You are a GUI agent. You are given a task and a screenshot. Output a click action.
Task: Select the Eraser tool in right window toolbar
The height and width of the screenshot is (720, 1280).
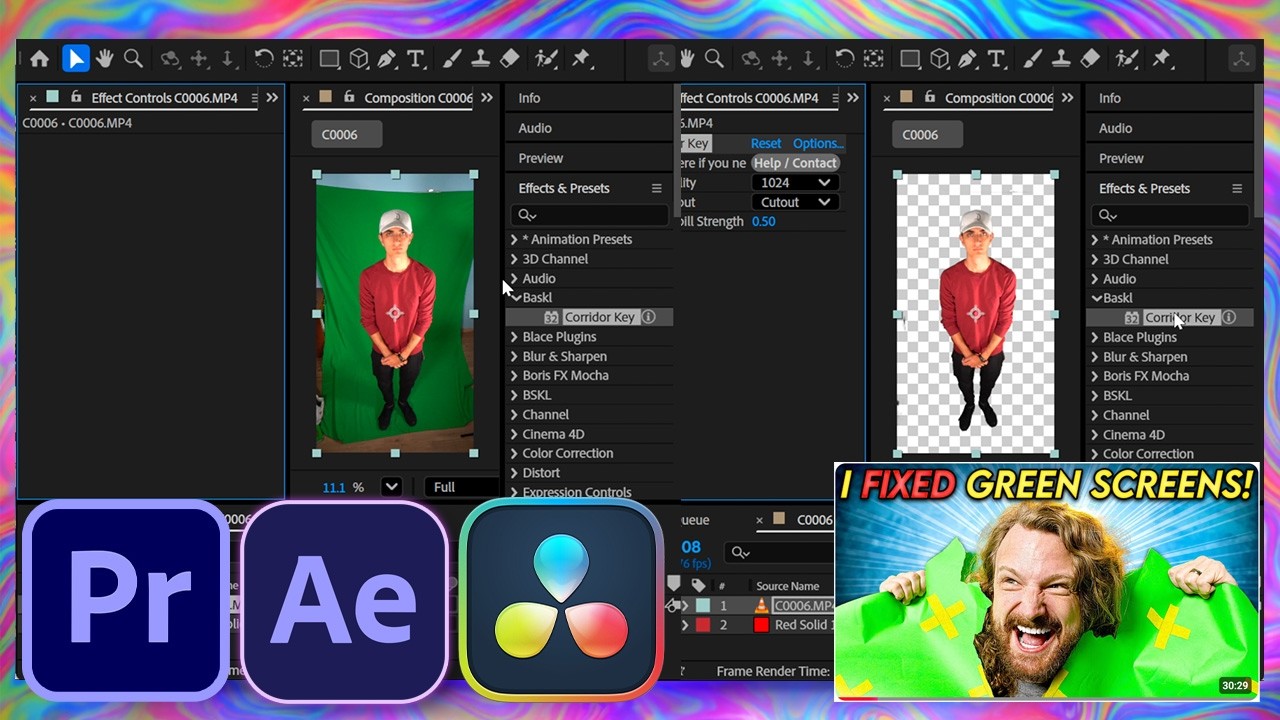[x=1090, y=59]
